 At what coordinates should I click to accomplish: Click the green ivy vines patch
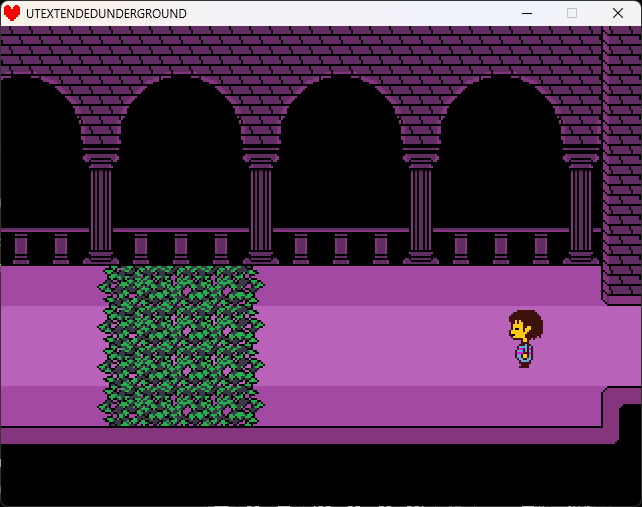click(181, 346)
